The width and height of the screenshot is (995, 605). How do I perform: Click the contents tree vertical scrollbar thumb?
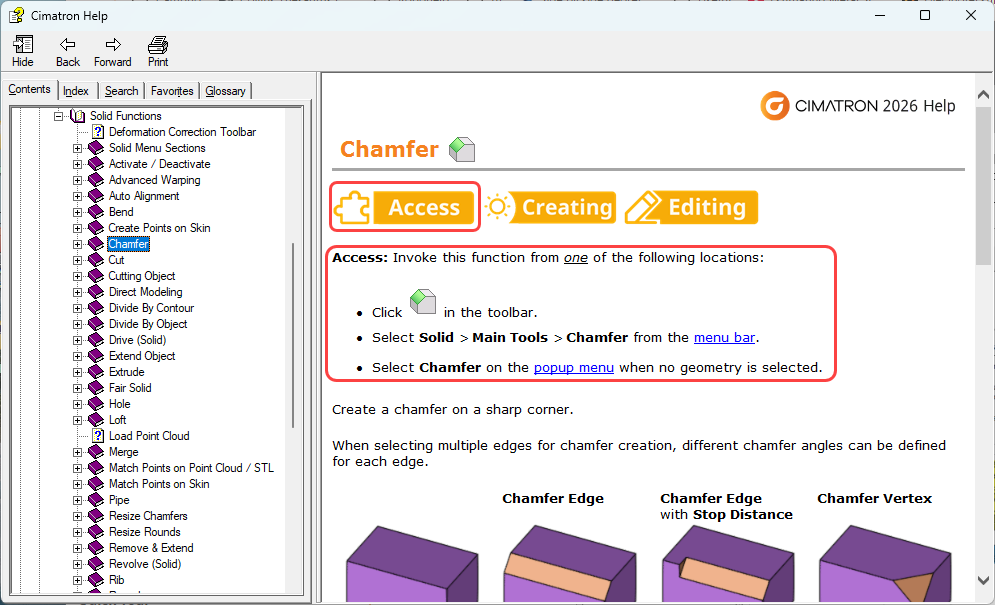pos(293,335)
